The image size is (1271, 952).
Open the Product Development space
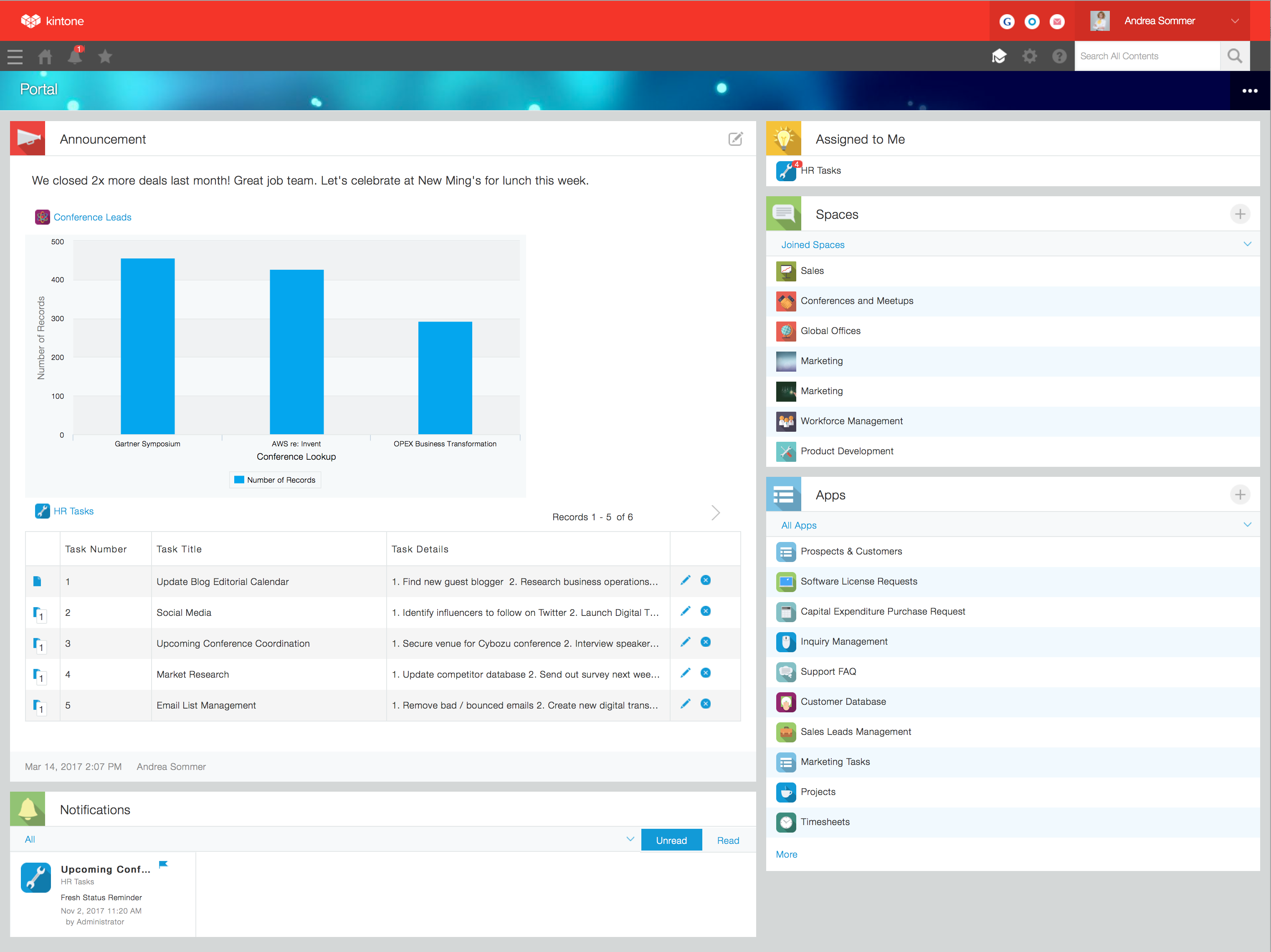848,451
